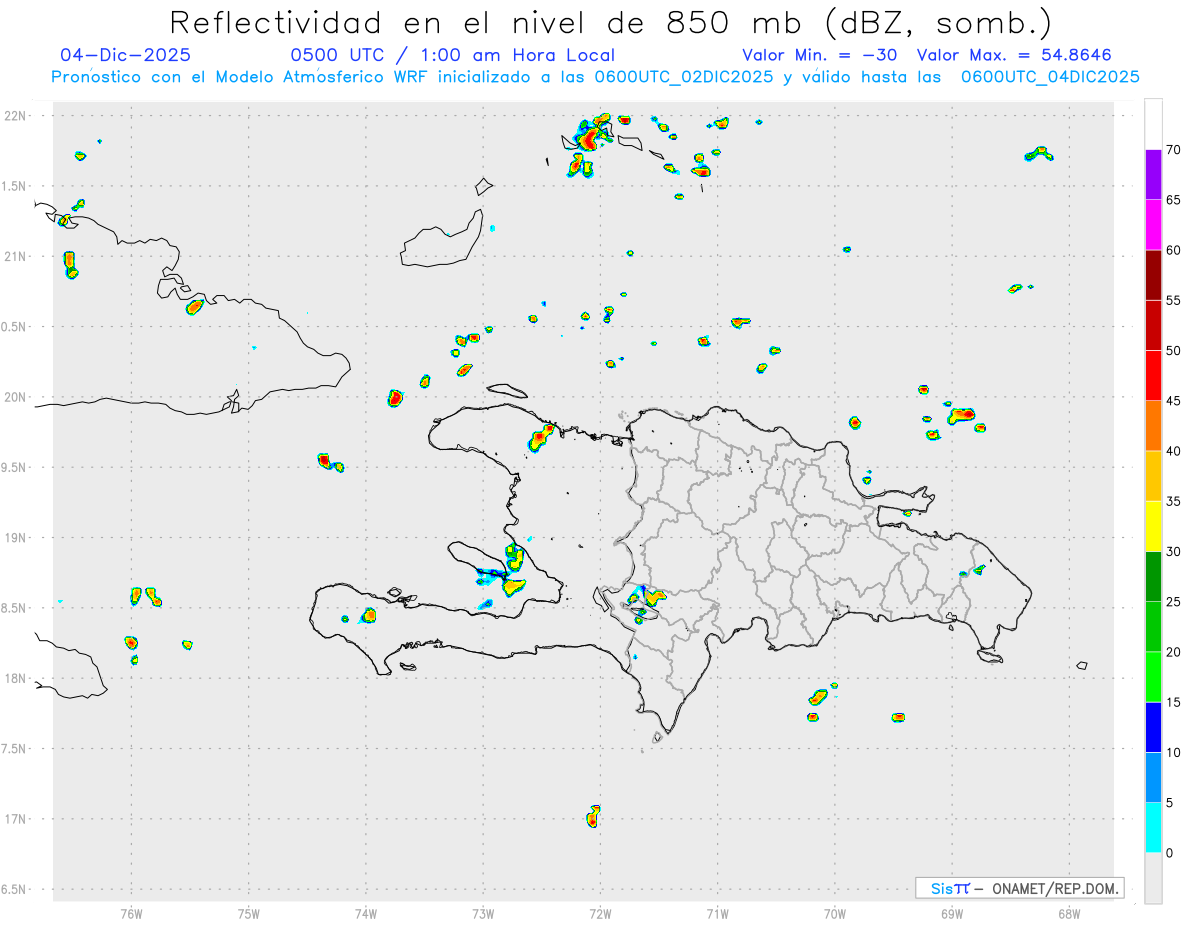Select the colorbar label "5"
Image resolution: width=1200 pixels, height=927 pixels.
tap(1170, 802)
